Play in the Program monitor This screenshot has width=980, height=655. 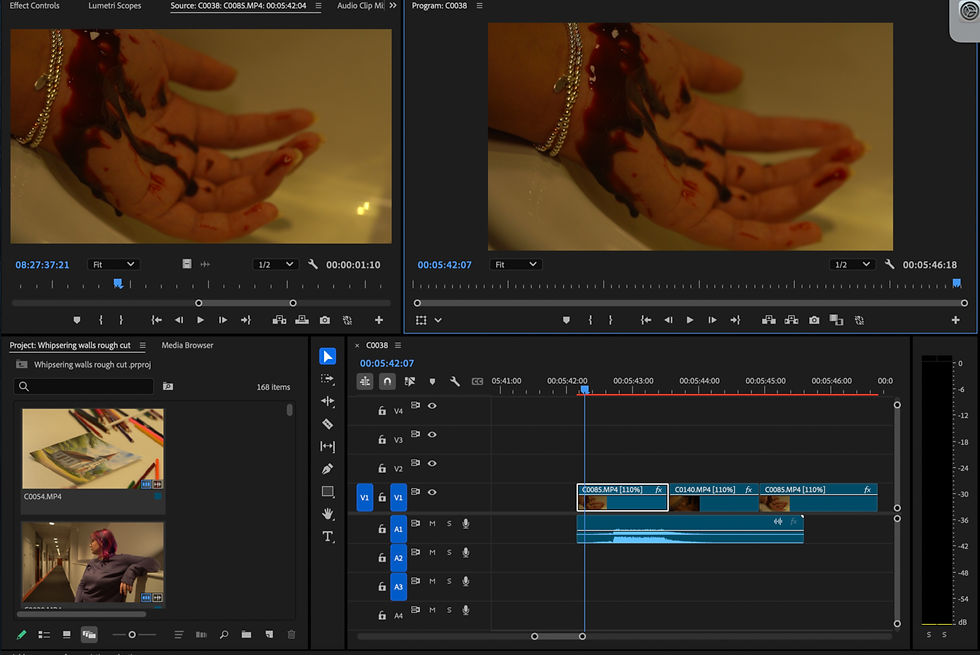tap(690, 320)
